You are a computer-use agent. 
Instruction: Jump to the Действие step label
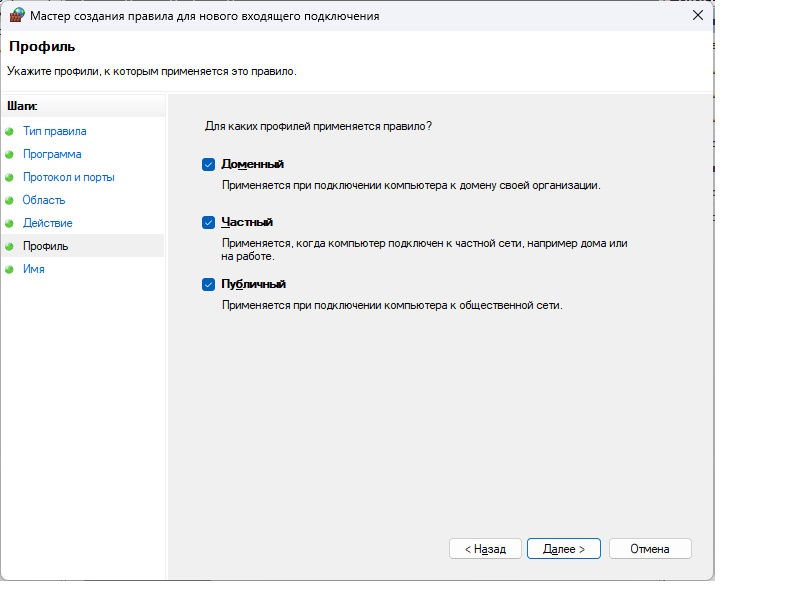(x=47, y=223)
